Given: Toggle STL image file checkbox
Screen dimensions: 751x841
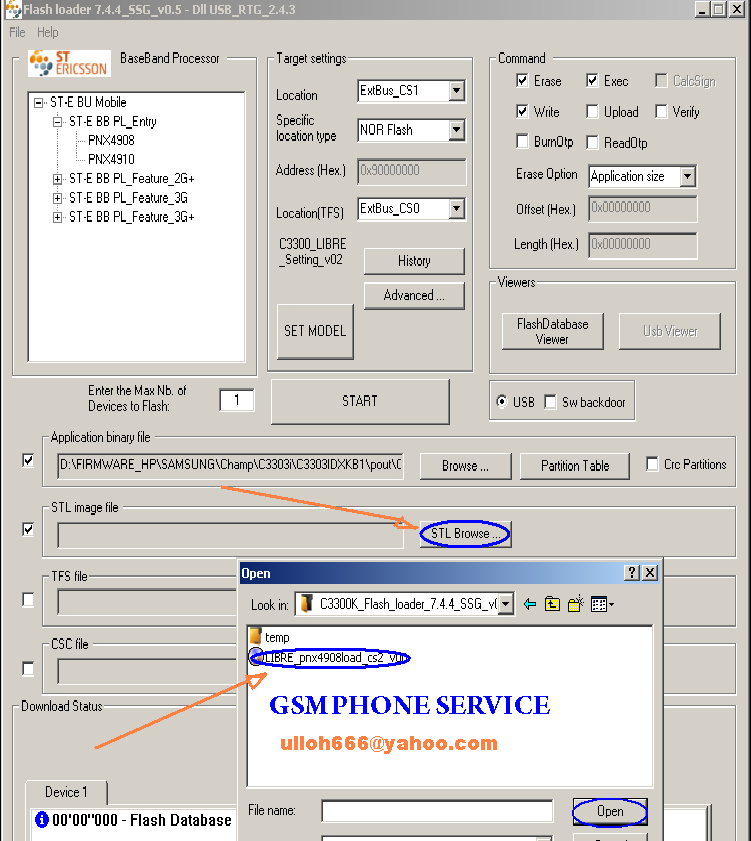Looking at the screenshot, I should point(28,529).
